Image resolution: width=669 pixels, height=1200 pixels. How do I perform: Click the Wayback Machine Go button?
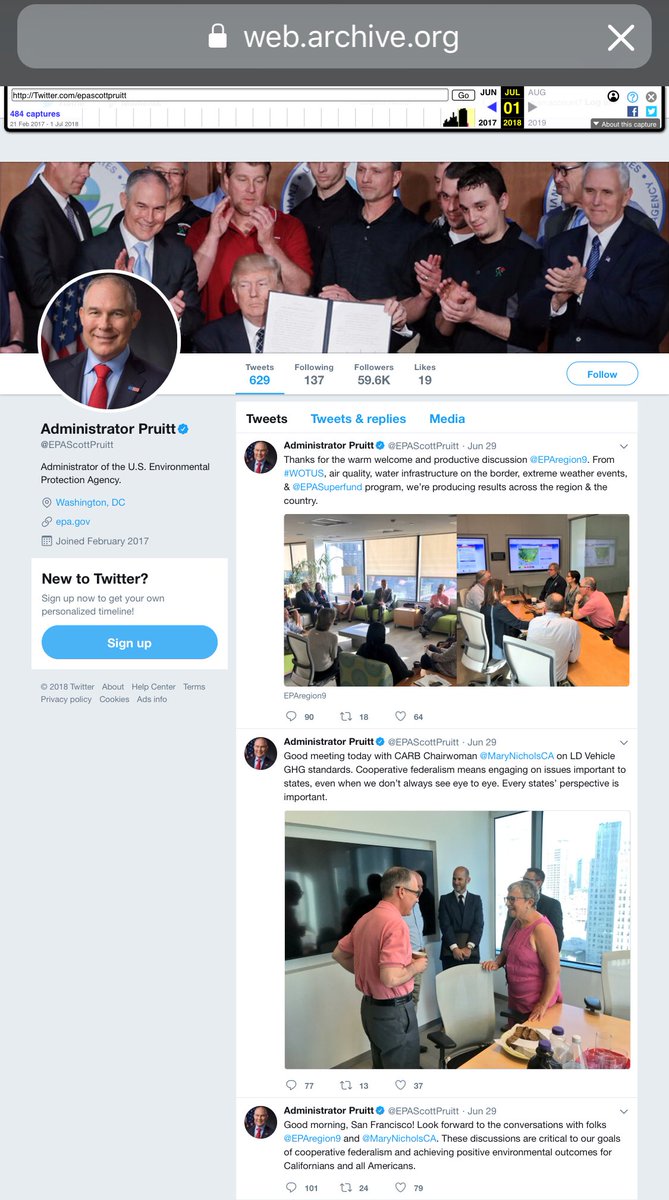[x=463, y=95]
